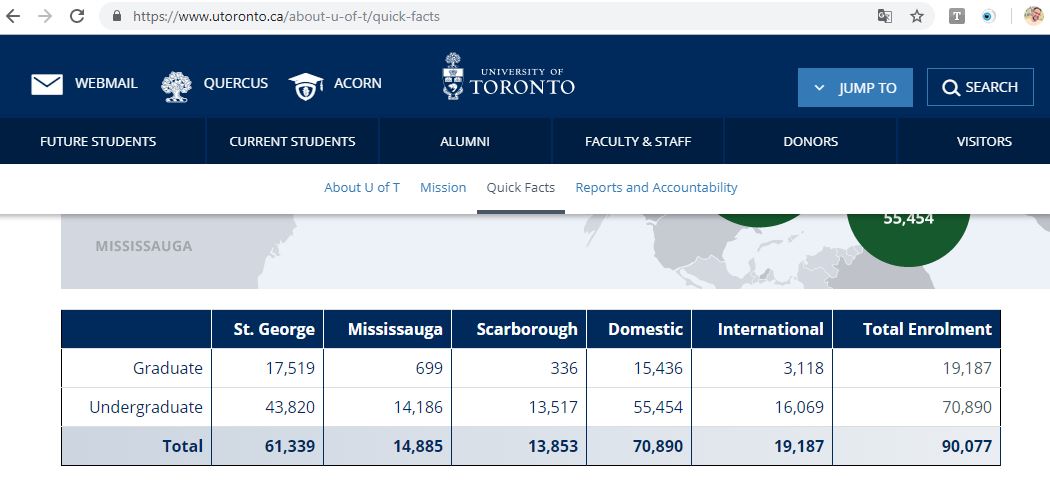The height and width of the screenshot is (495, 1050).
Task: Open the translate page icon
Action: (x=885, y=16)
